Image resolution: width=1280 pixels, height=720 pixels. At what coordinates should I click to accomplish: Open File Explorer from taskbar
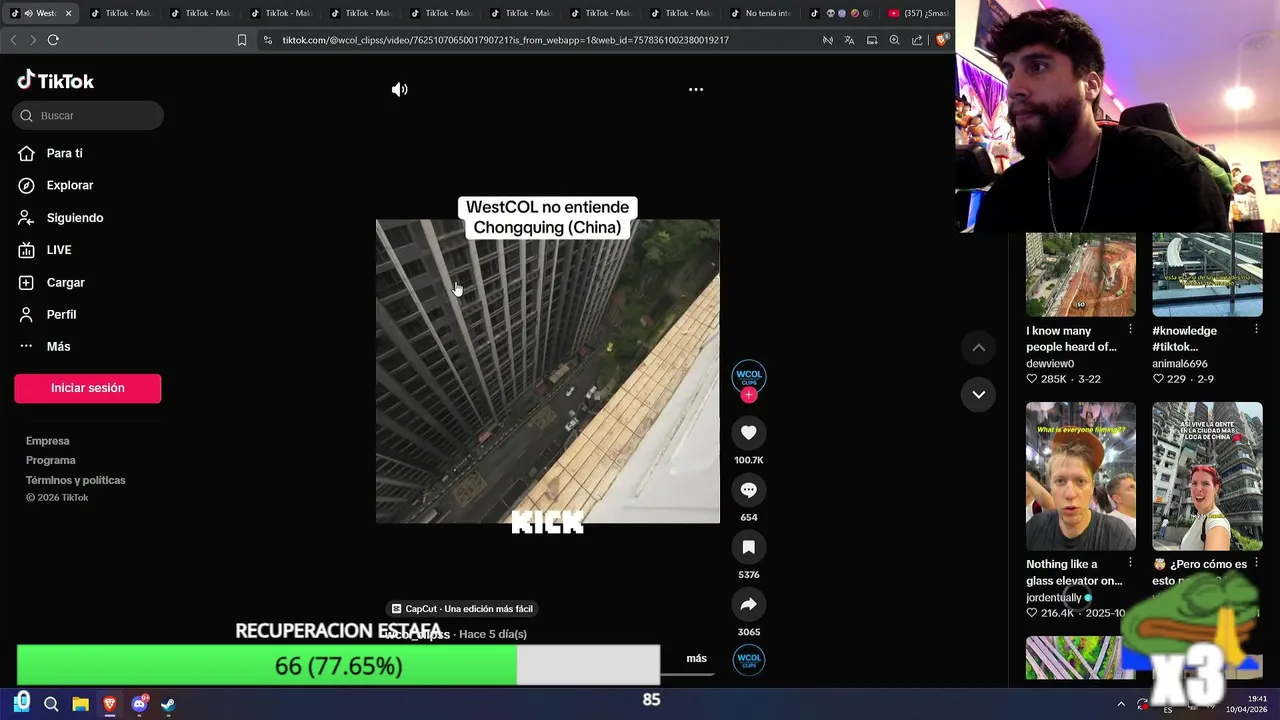pyautogui.click(x=80, y=704)
